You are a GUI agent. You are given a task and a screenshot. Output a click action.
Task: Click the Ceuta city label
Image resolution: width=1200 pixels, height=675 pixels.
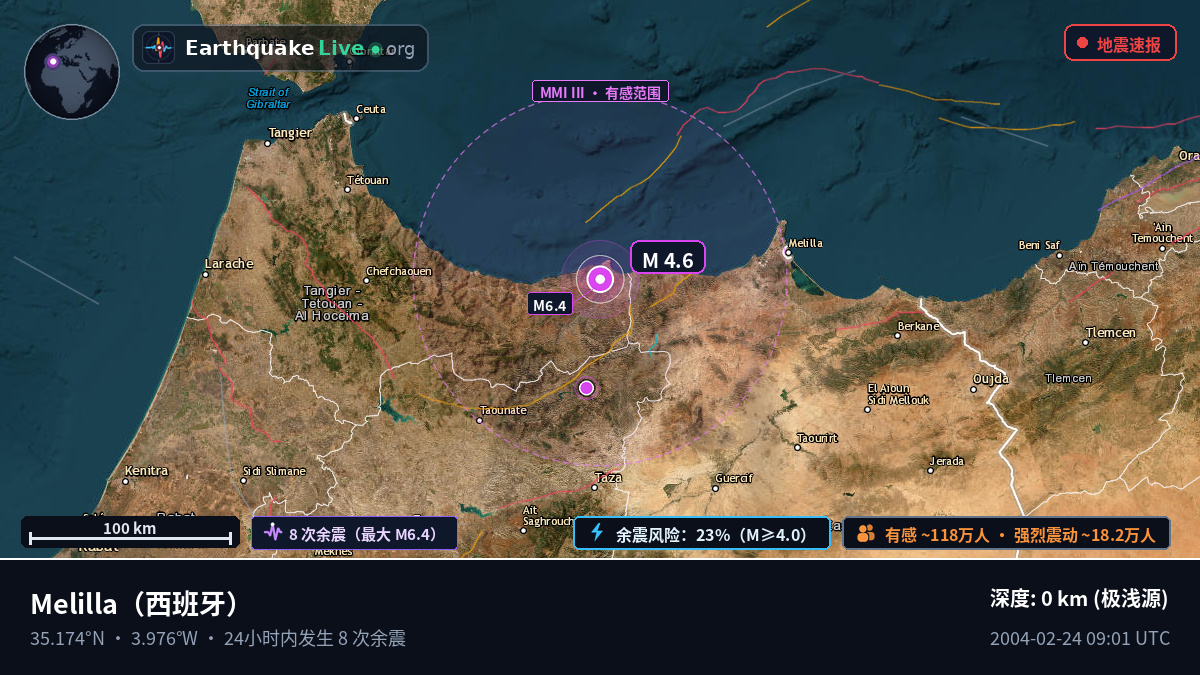tap(370, 109)
